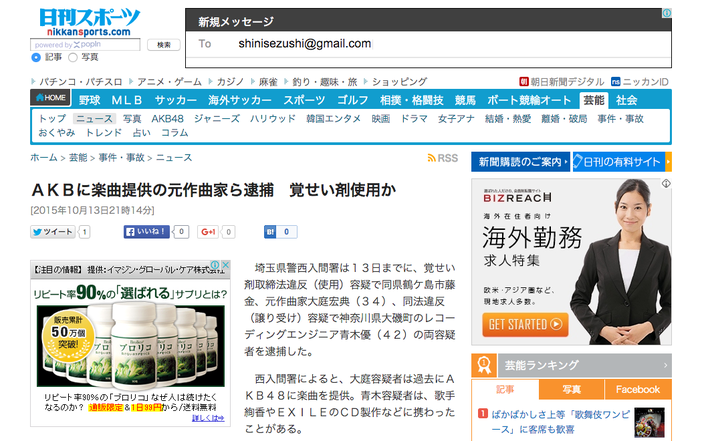The width and height of the screenshot is (702, 441).
Task: Select the ニュース sub-menu item
Action: click(x=94, y=119)
